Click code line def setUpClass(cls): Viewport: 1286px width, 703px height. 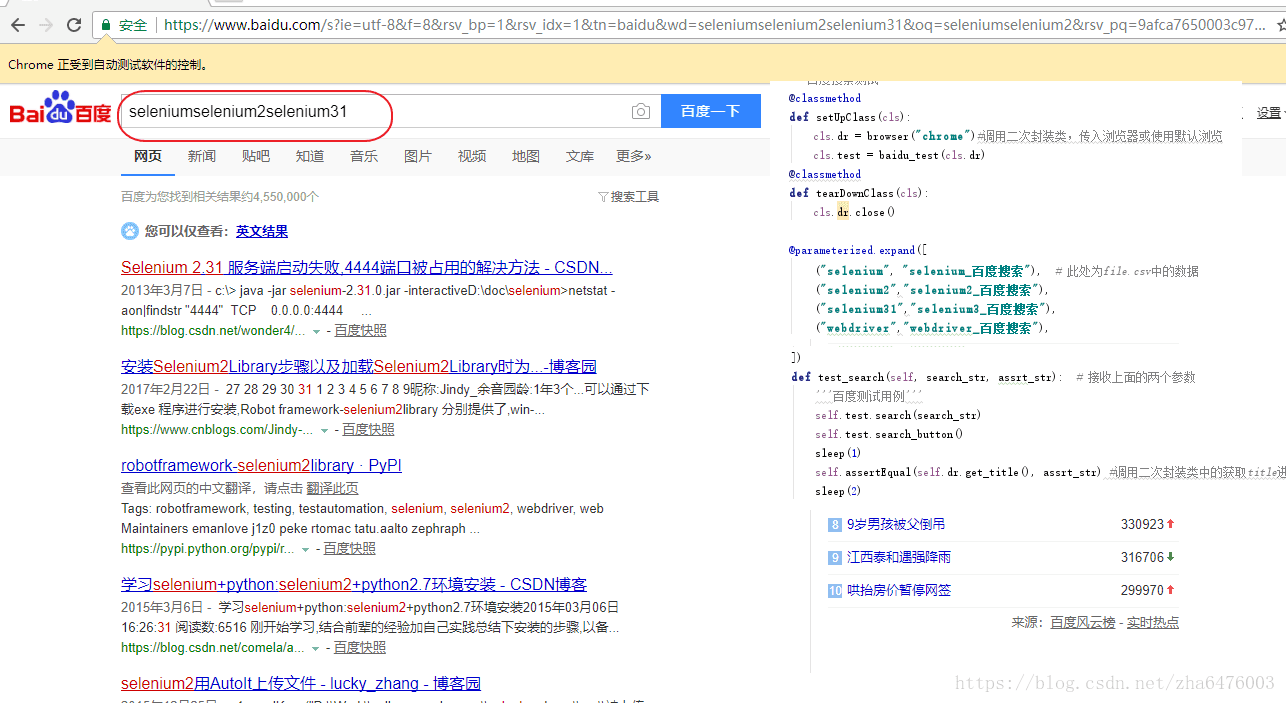(x=849, y=117)
